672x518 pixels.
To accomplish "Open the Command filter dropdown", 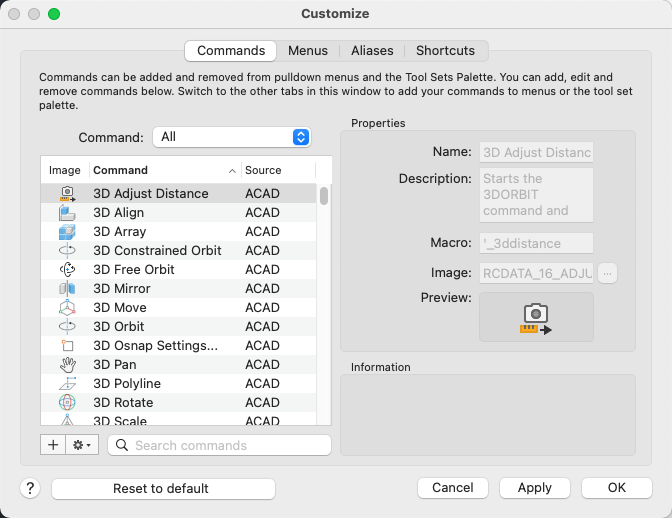I will 231,137.
